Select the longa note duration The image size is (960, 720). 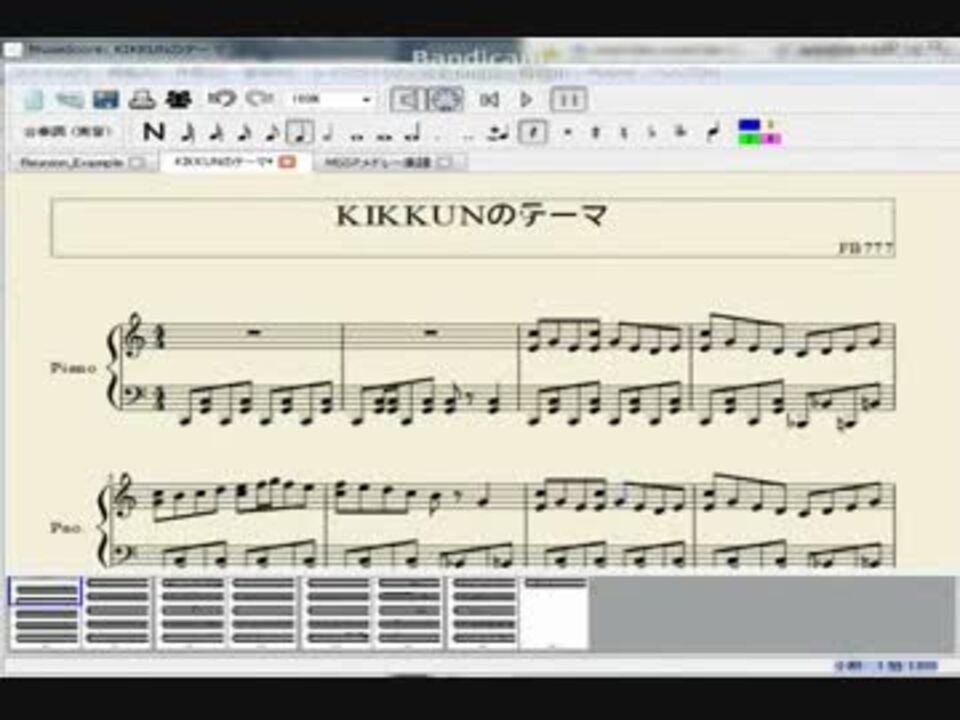tap(414, 132)
